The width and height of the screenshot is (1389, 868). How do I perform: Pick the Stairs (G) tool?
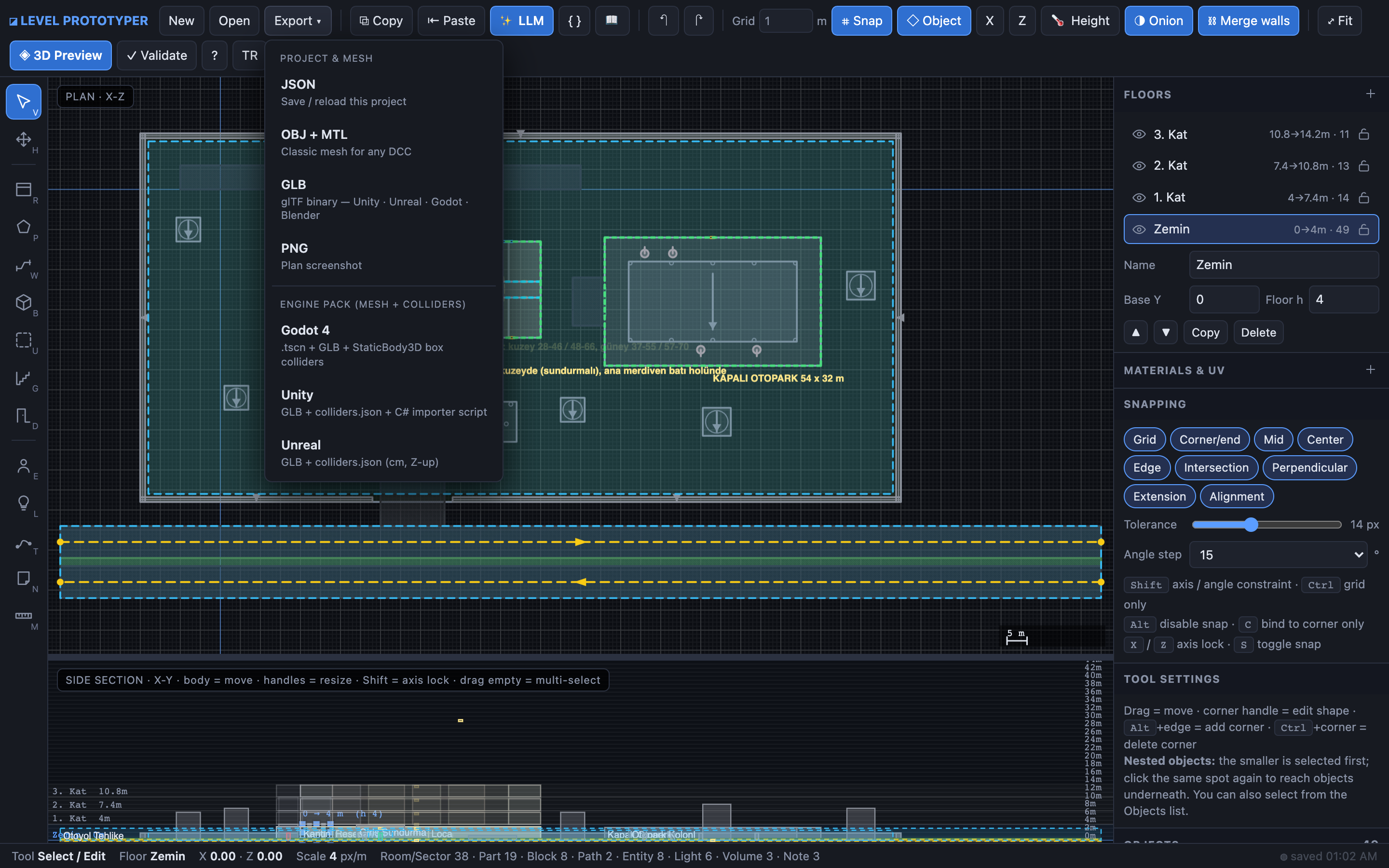[24, 378]
